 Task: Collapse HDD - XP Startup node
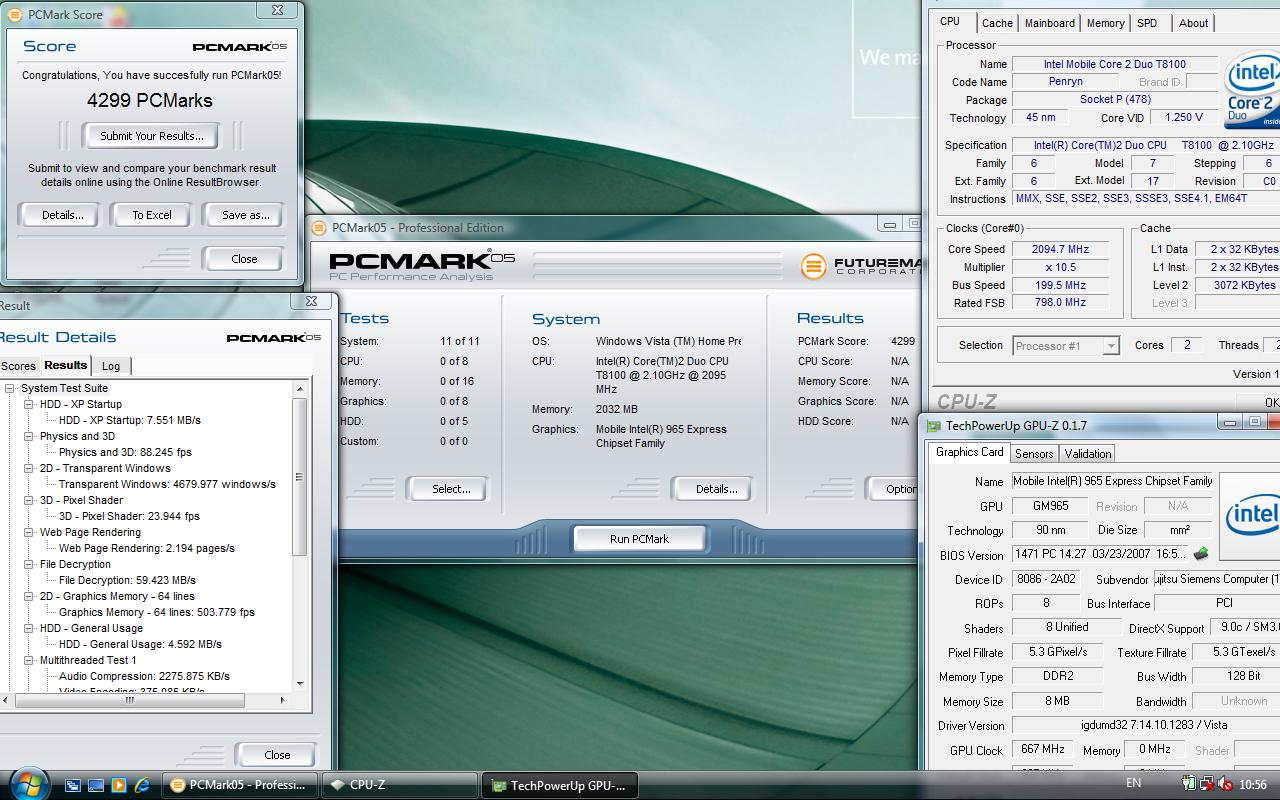click(29, 404)
